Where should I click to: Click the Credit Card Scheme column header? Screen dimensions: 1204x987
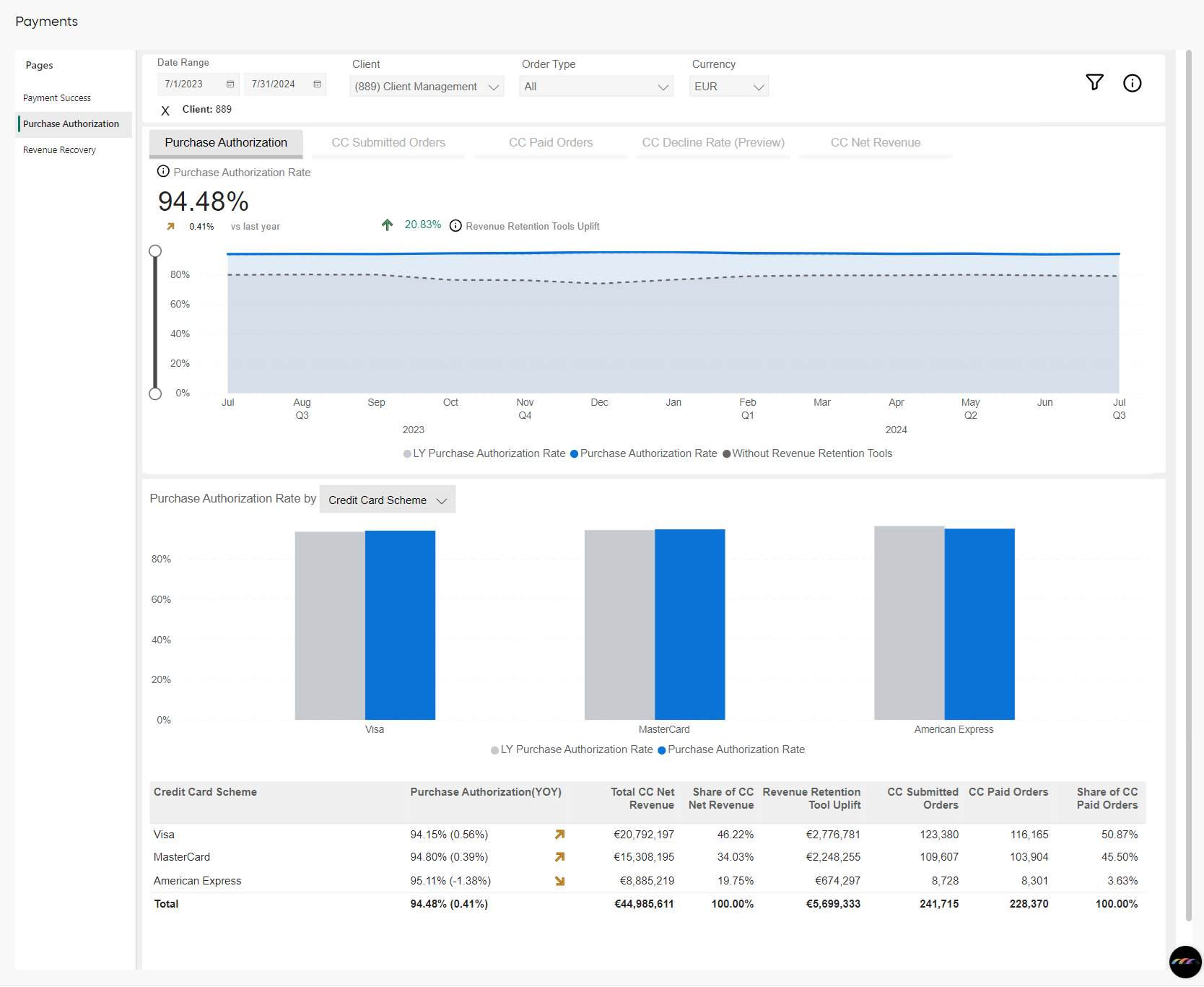tap(205, 792)
